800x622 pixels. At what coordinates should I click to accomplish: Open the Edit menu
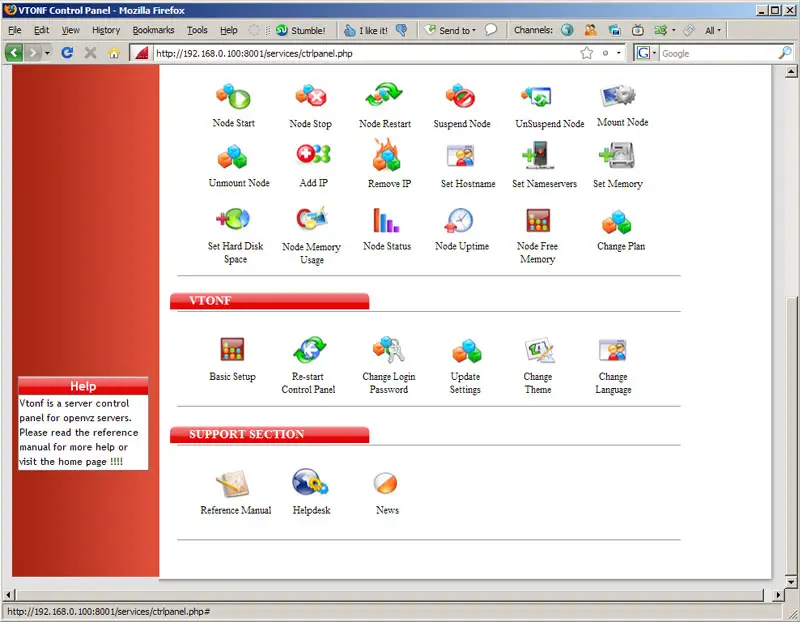pos(41,30)
